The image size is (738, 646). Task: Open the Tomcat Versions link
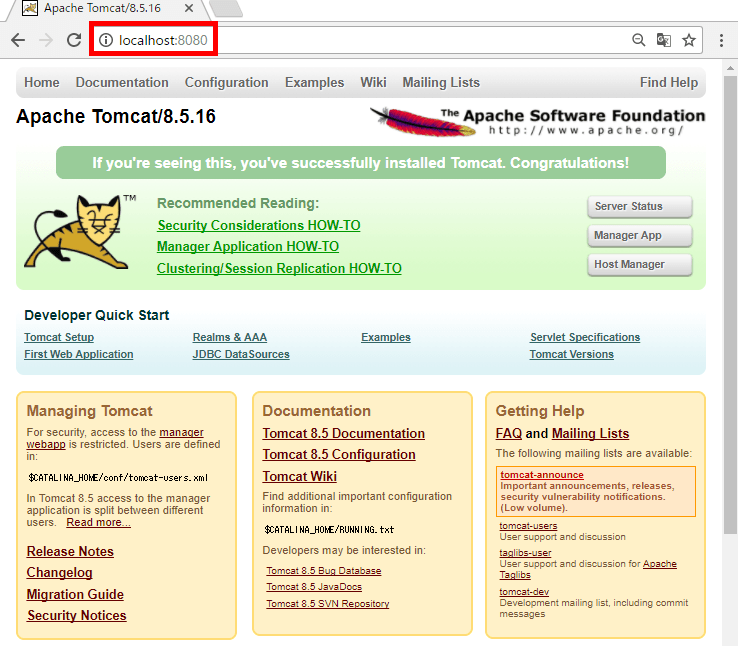click(x=571, y=354)
